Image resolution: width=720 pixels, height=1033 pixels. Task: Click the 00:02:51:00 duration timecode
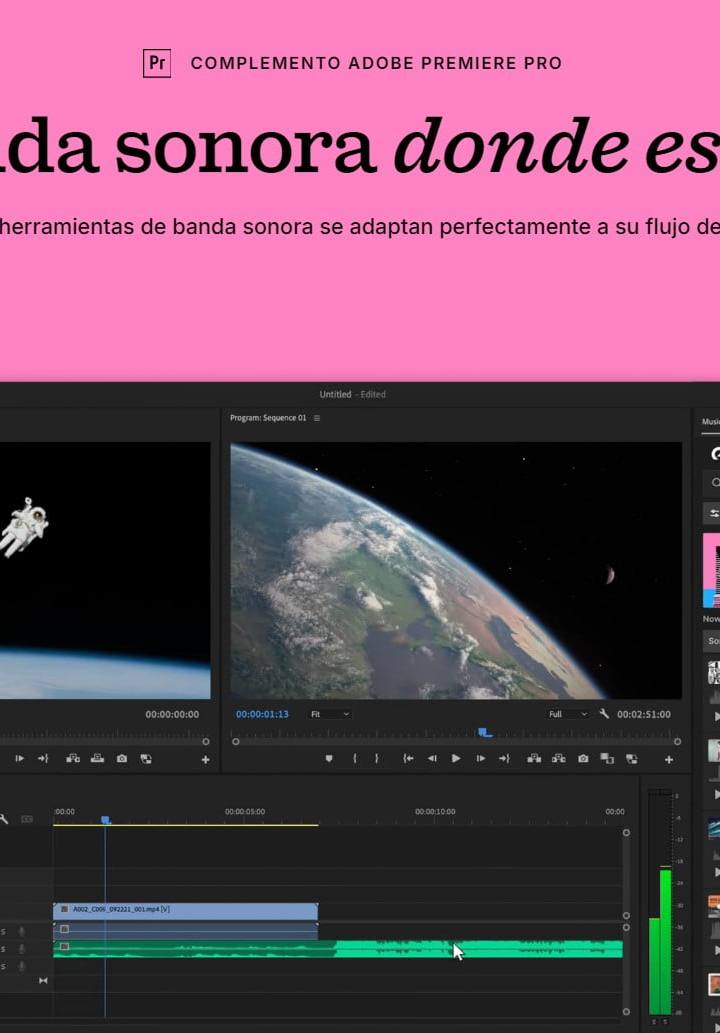(x=644, y=714)
